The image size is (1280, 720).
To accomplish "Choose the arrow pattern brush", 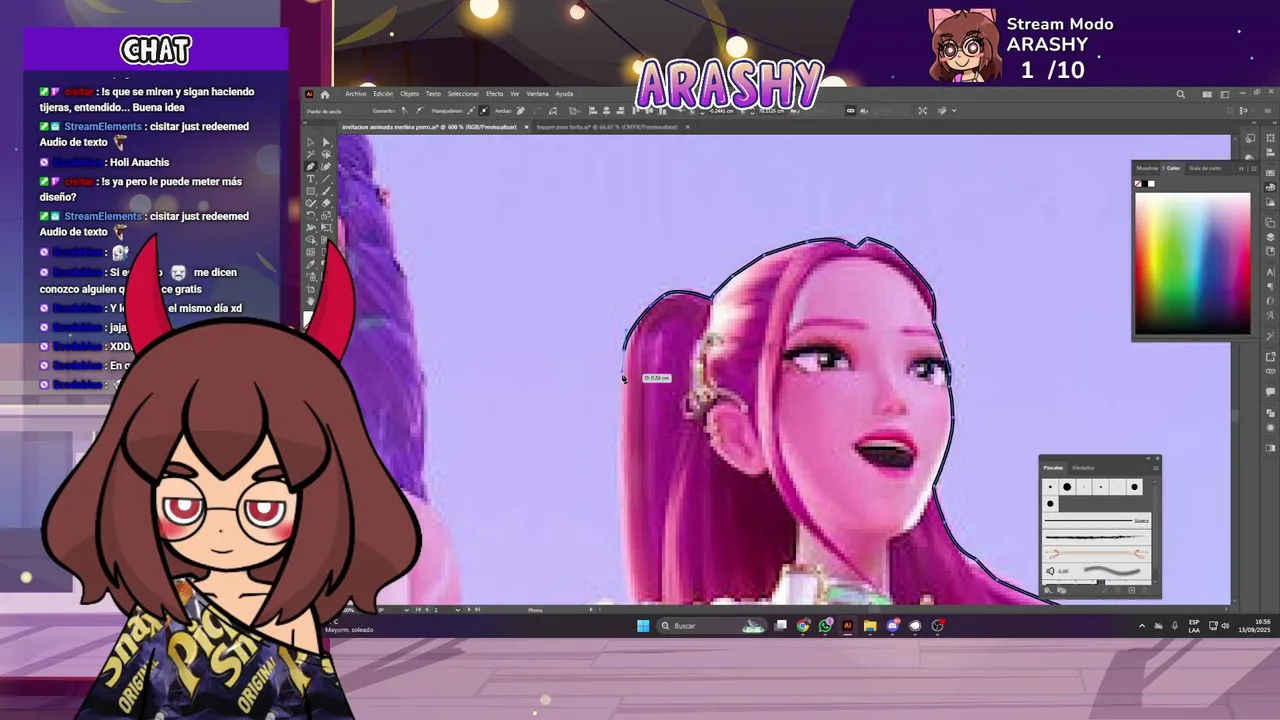I will tap(1097, 552).
